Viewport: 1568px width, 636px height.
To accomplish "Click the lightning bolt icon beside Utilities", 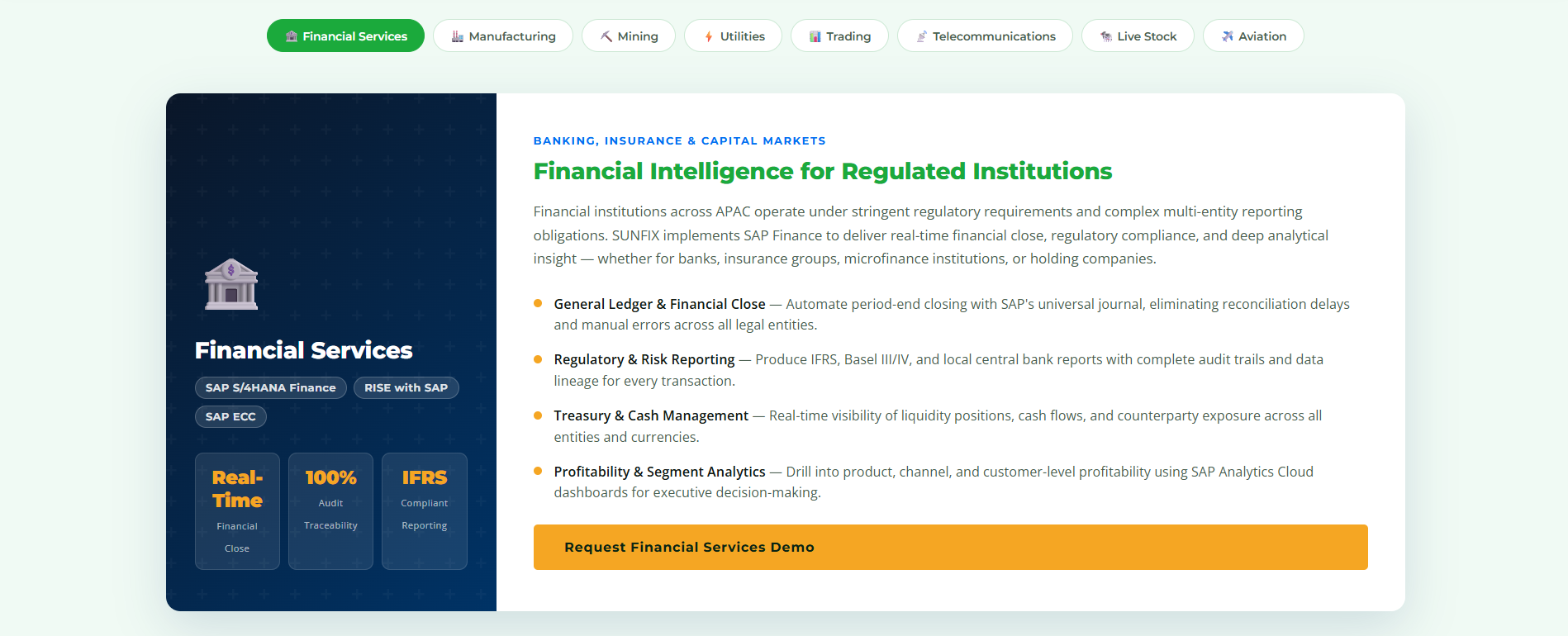I will coord(709,36).
